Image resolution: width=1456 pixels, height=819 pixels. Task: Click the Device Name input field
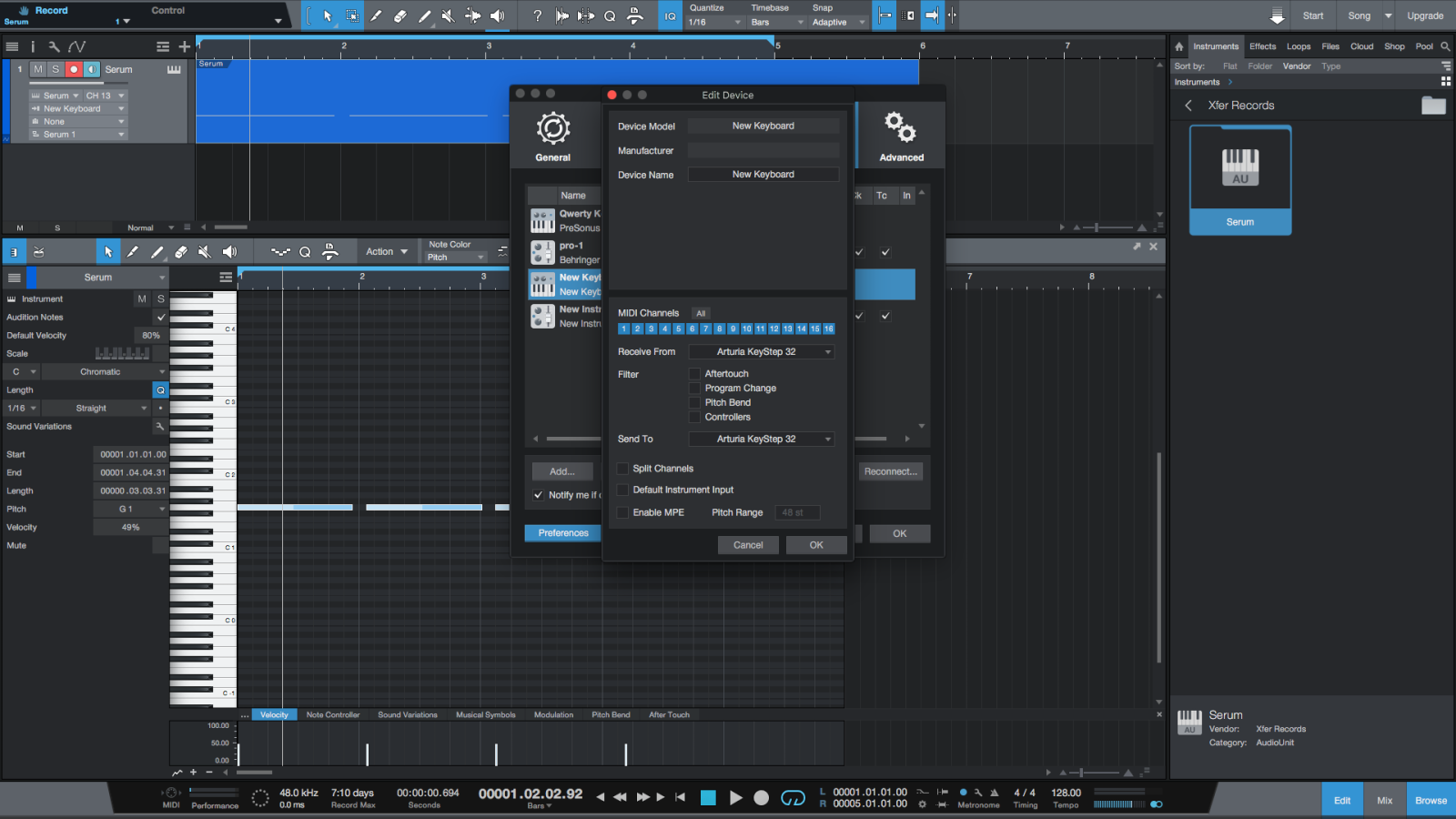[x=763, y=175]
